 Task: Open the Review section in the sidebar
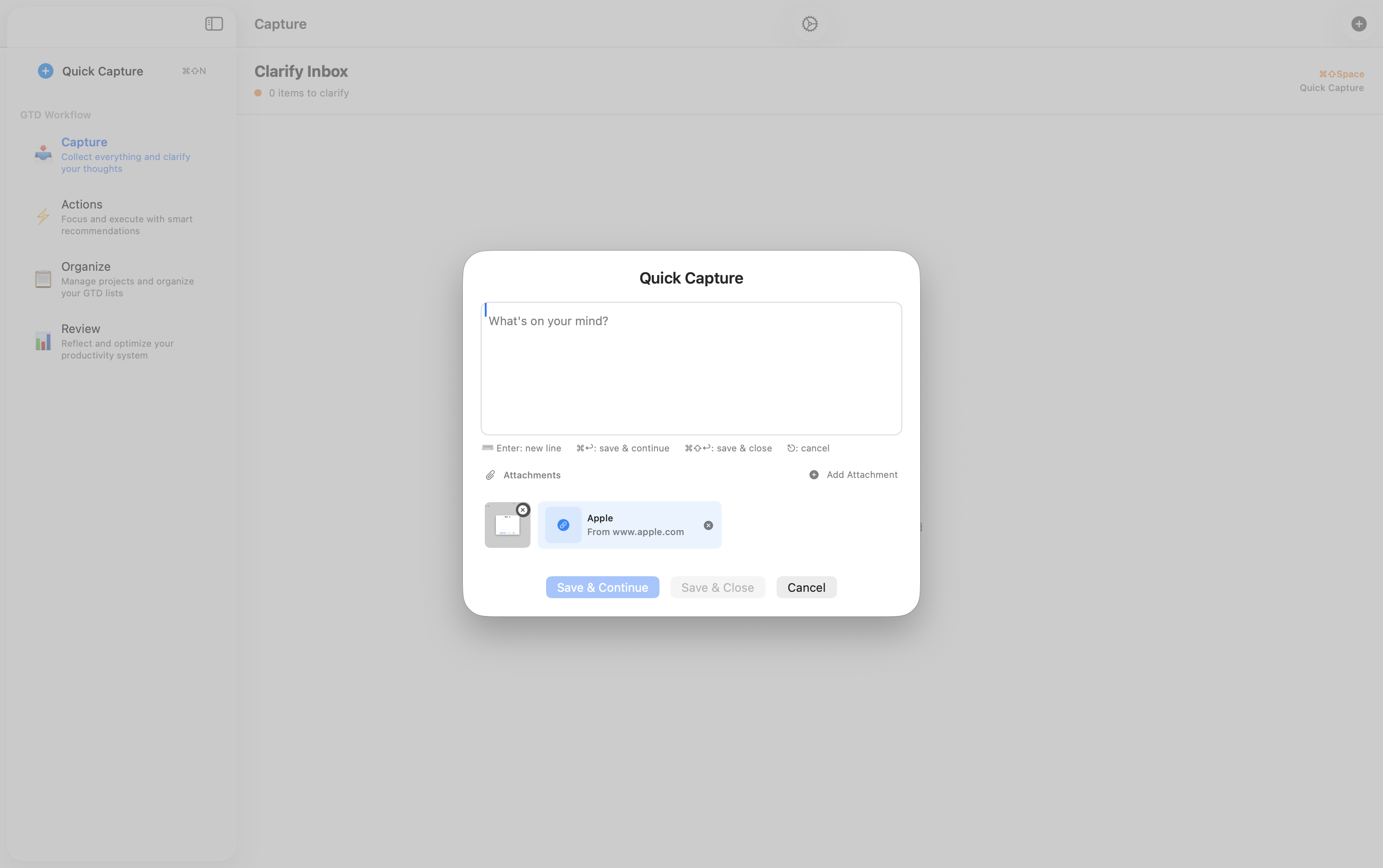pyautogui.click(x=81, y=328)
